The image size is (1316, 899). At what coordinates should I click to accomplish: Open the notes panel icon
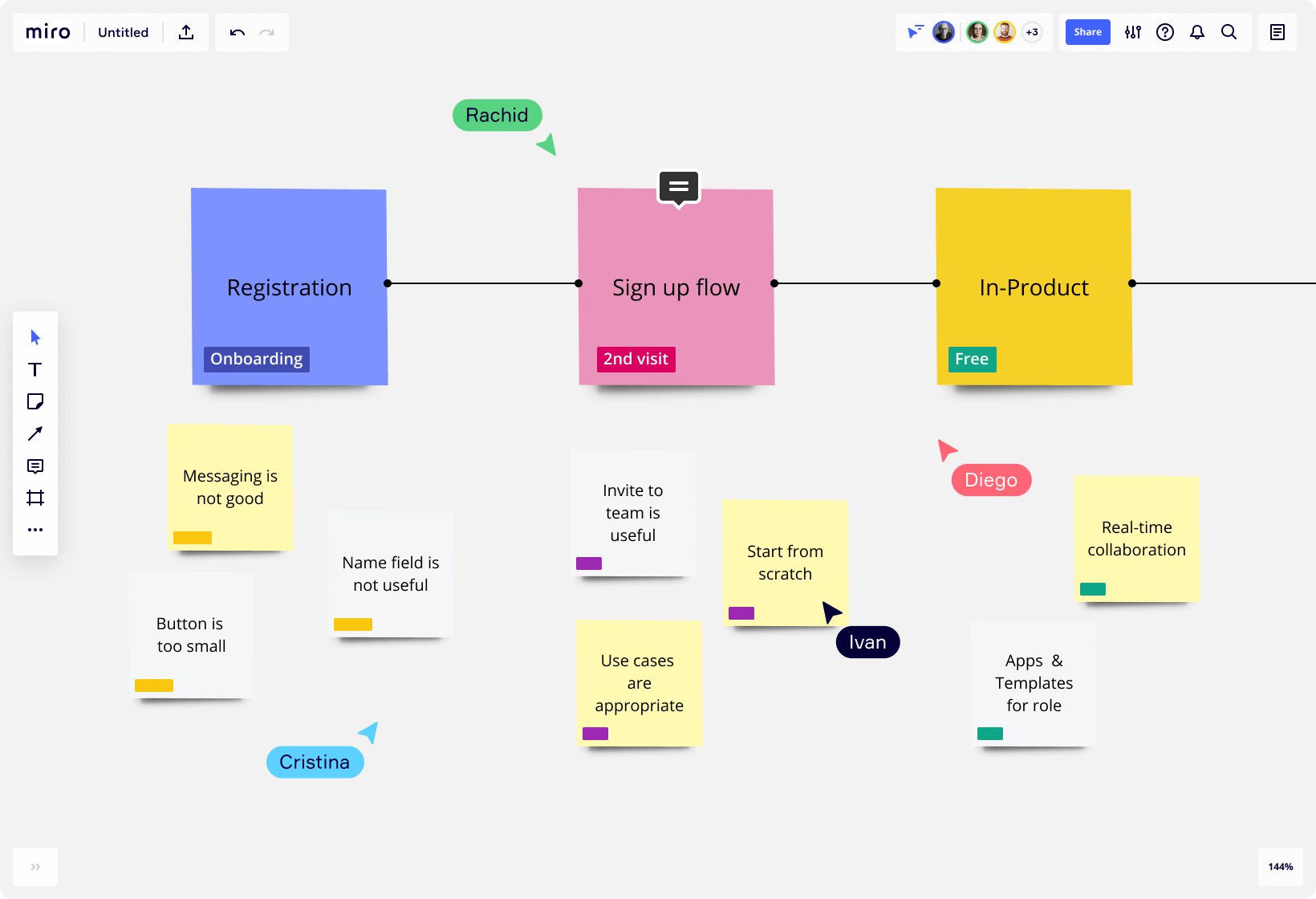pyautogui.click(x=1277, y=32)
